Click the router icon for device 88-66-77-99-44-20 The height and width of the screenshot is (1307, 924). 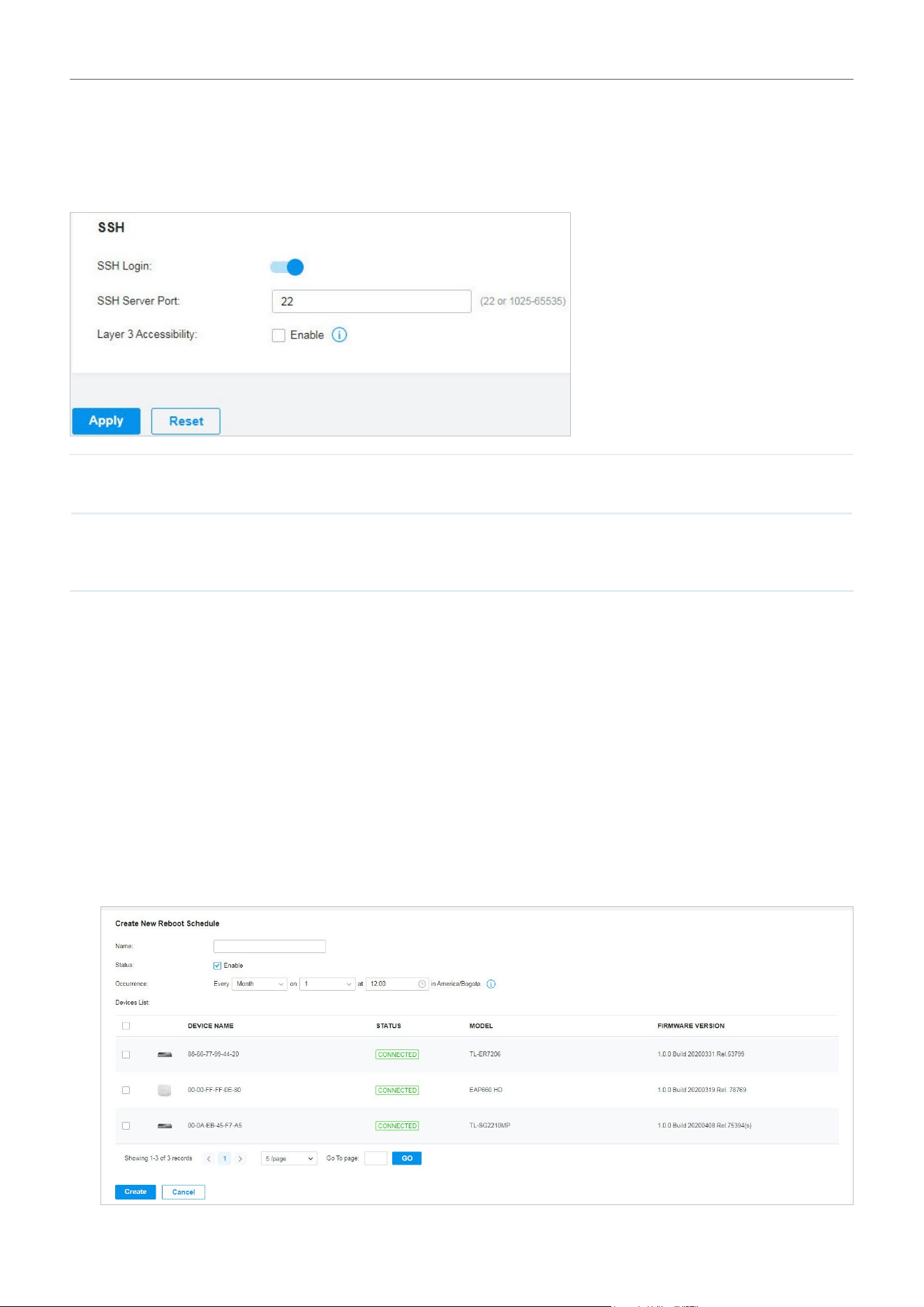[165, 1054]
